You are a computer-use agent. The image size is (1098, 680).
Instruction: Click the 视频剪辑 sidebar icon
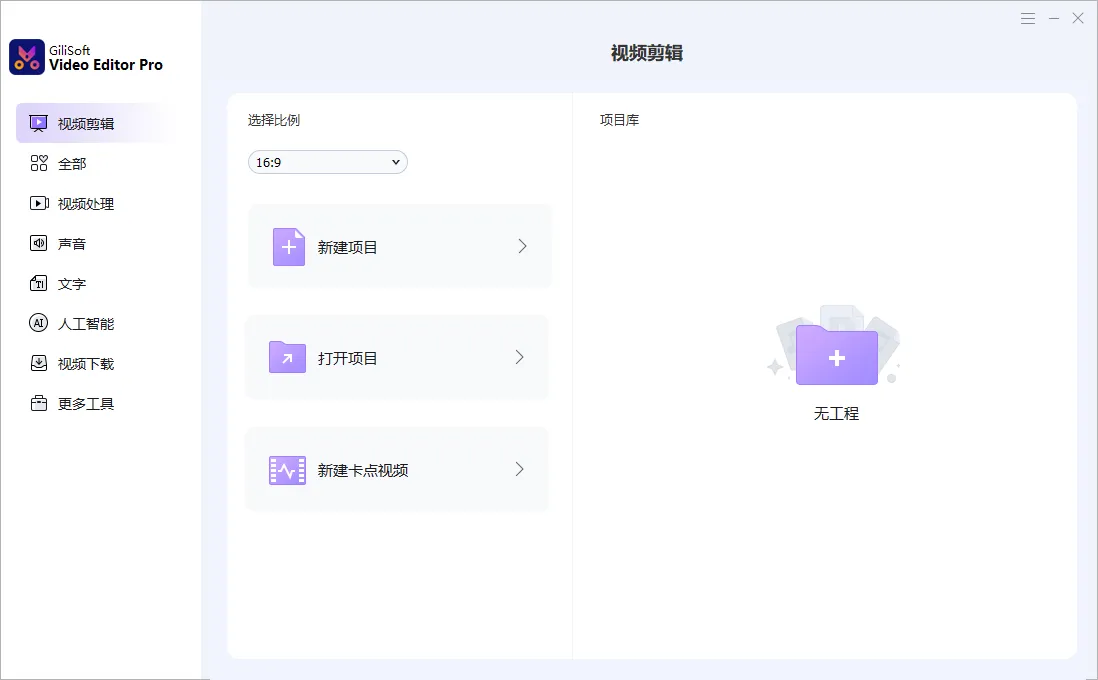(x=39, y=124)
